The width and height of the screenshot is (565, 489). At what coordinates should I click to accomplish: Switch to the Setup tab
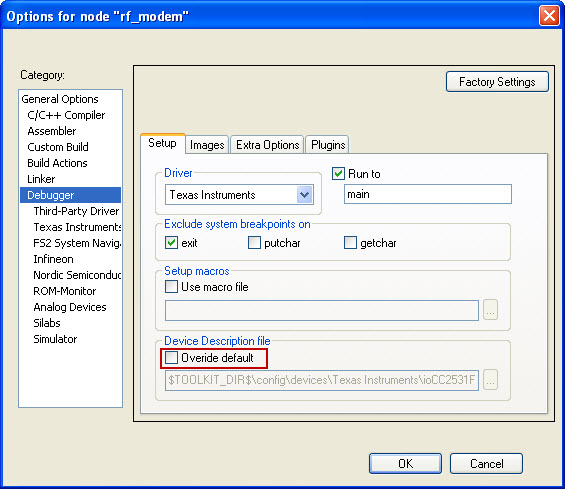click(x=162, y=143)
